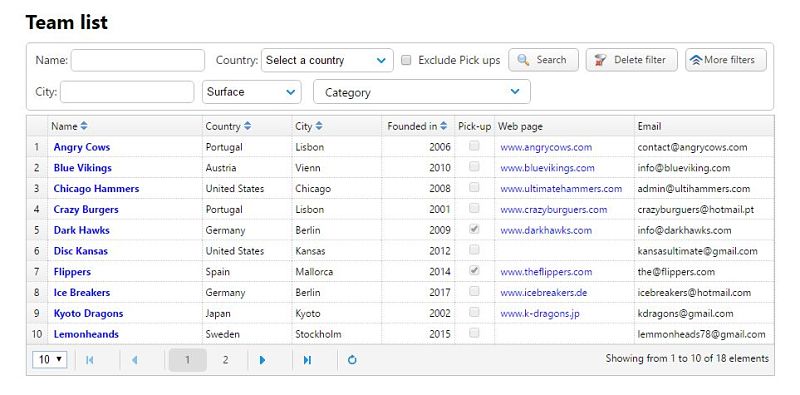The image size is (800, 395).
Task: Toggle Pick-up checkbox for Dark Hawks
Action: pyautogui.click(x=474, y=229)
